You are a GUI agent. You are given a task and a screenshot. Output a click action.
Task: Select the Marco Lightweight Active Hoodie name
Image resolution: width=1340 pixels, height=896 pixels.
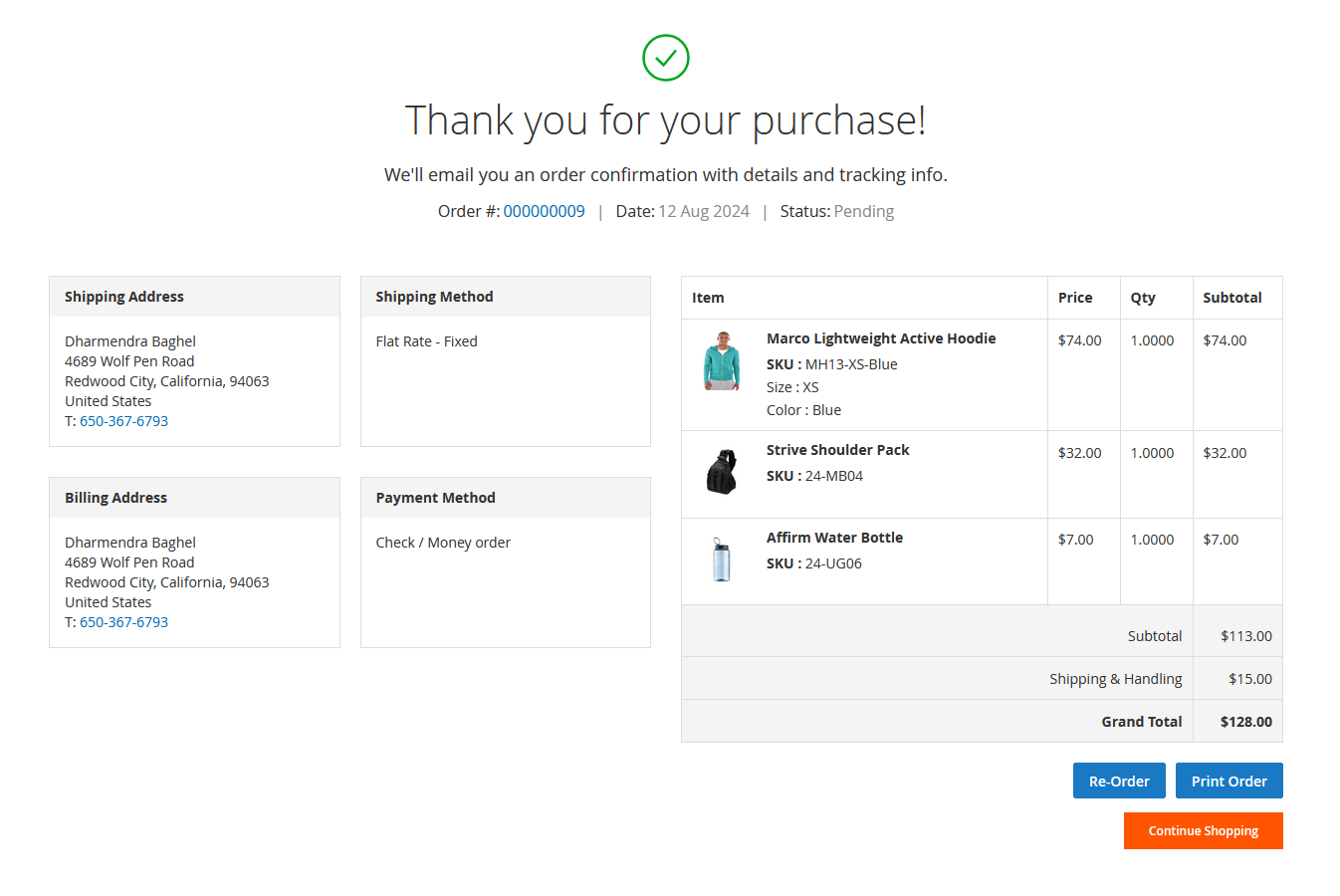coord(881,338)
